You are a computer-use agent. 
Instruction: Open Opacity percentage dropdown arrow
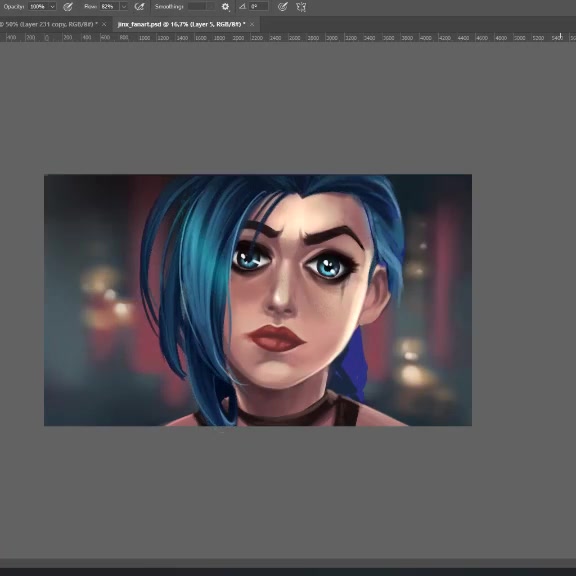pos(53,7)
